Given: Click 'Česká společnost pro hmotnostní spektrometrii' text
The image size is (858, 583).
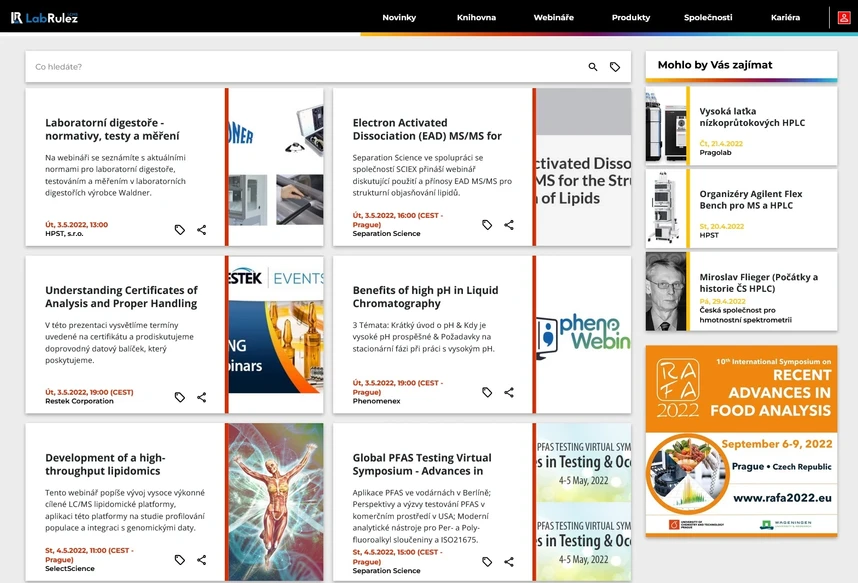Looking at the screenshot, I should pyautogui.click(x=745, y=315).
